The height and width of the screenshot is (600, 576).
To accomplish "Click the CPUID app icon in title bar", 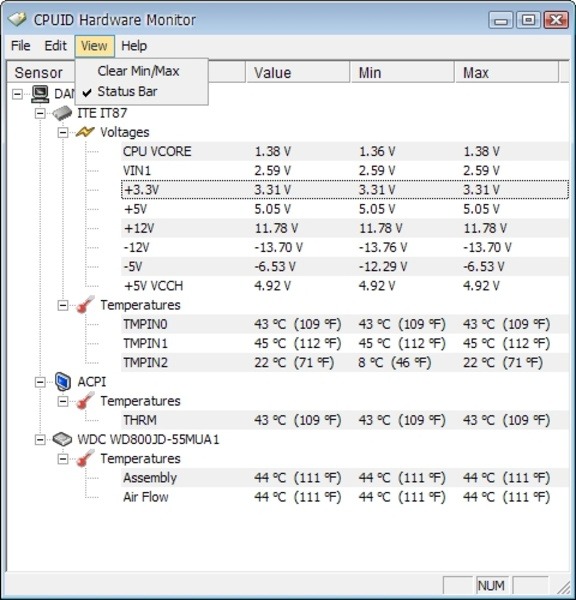I will [x=17, y=19].
